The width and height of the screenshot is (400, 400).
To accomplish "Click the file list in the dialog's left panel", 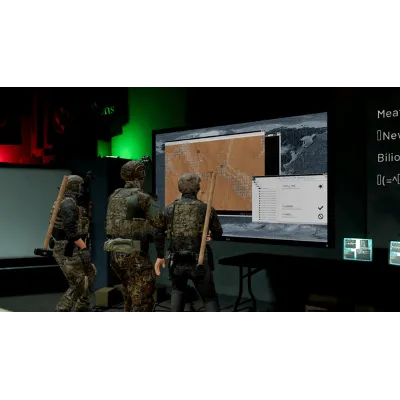I will tap(267, 203).
